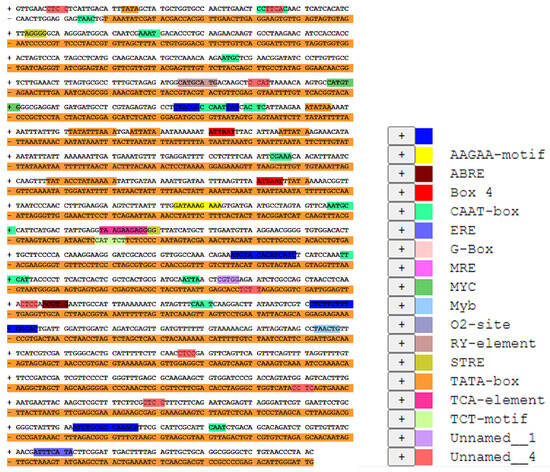Select the orange TATA-box swatch
The height and width of the screenshot is (472, 550).
[x=424, y=382]
